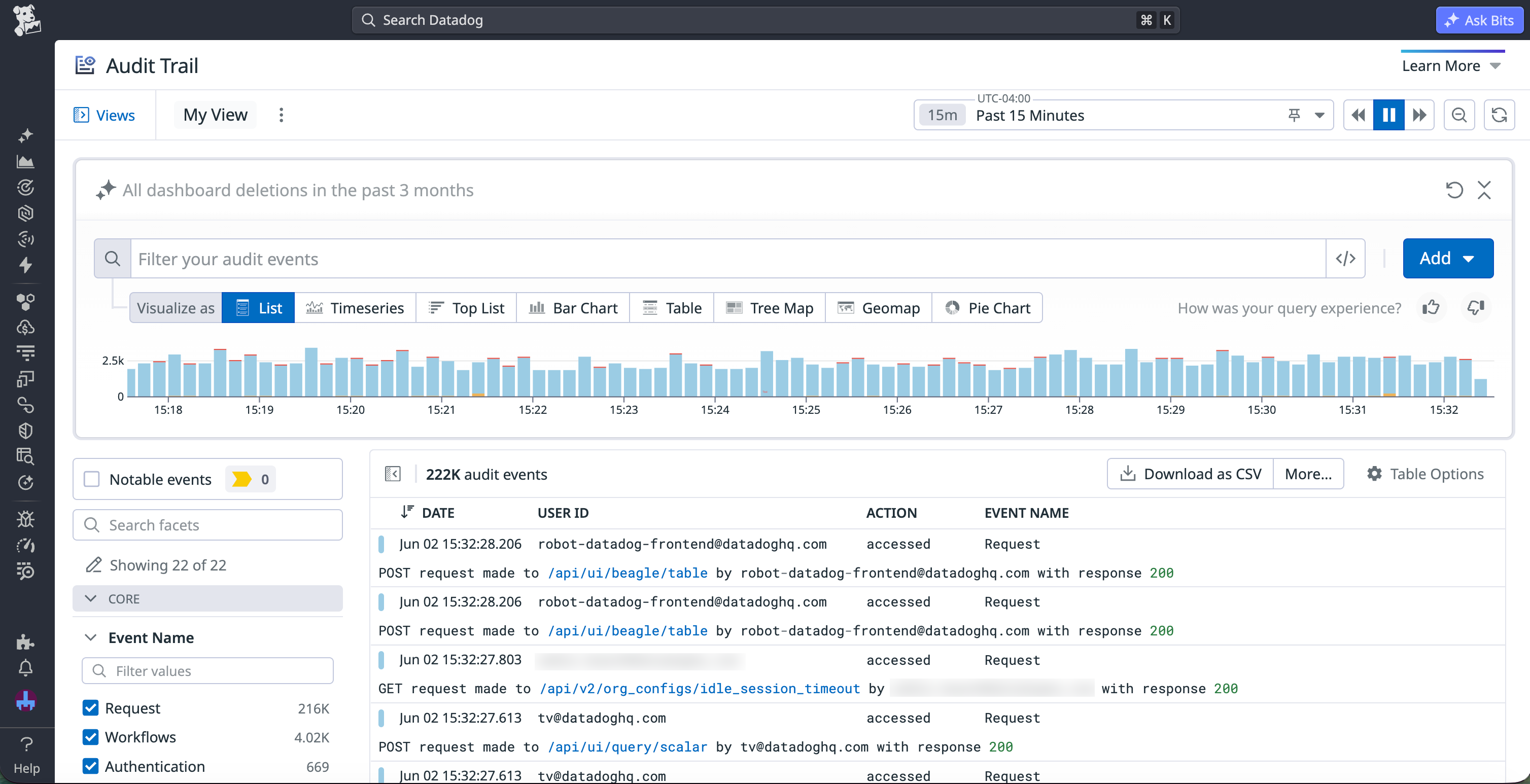Click the Search facets field
Image resolution: width=1530 pixels, height=784 pixels.
click(x=208, y=525)
